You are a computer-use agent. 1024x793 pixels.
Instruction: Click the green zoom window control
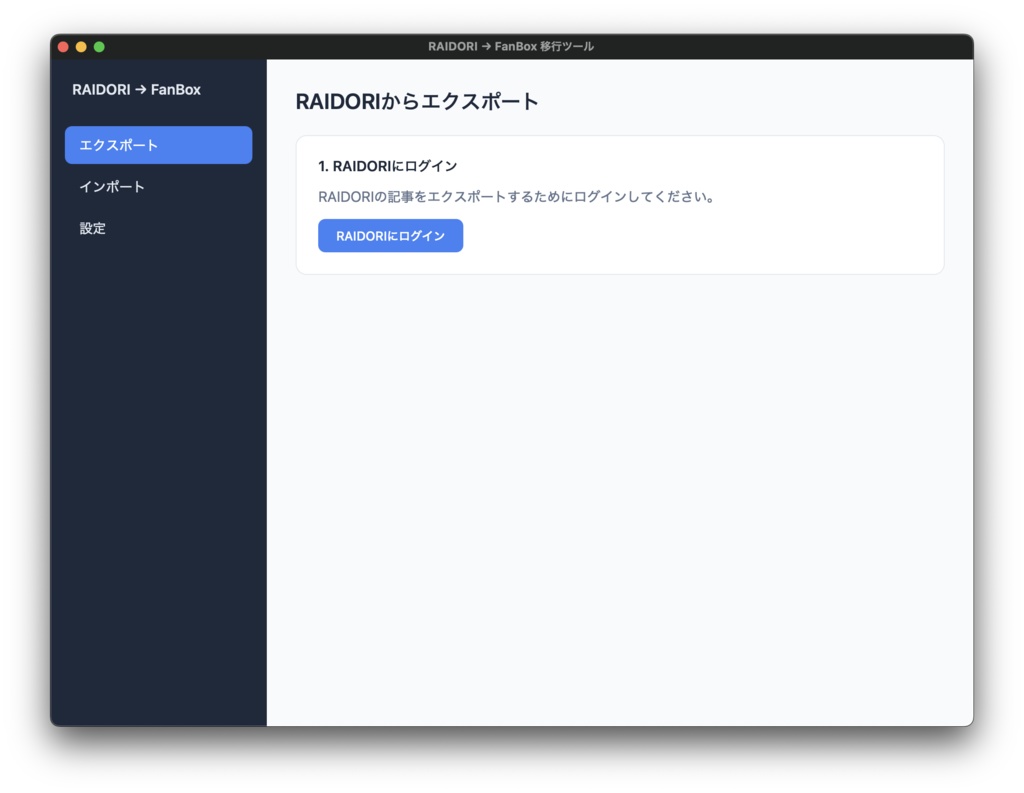point(98,46)
